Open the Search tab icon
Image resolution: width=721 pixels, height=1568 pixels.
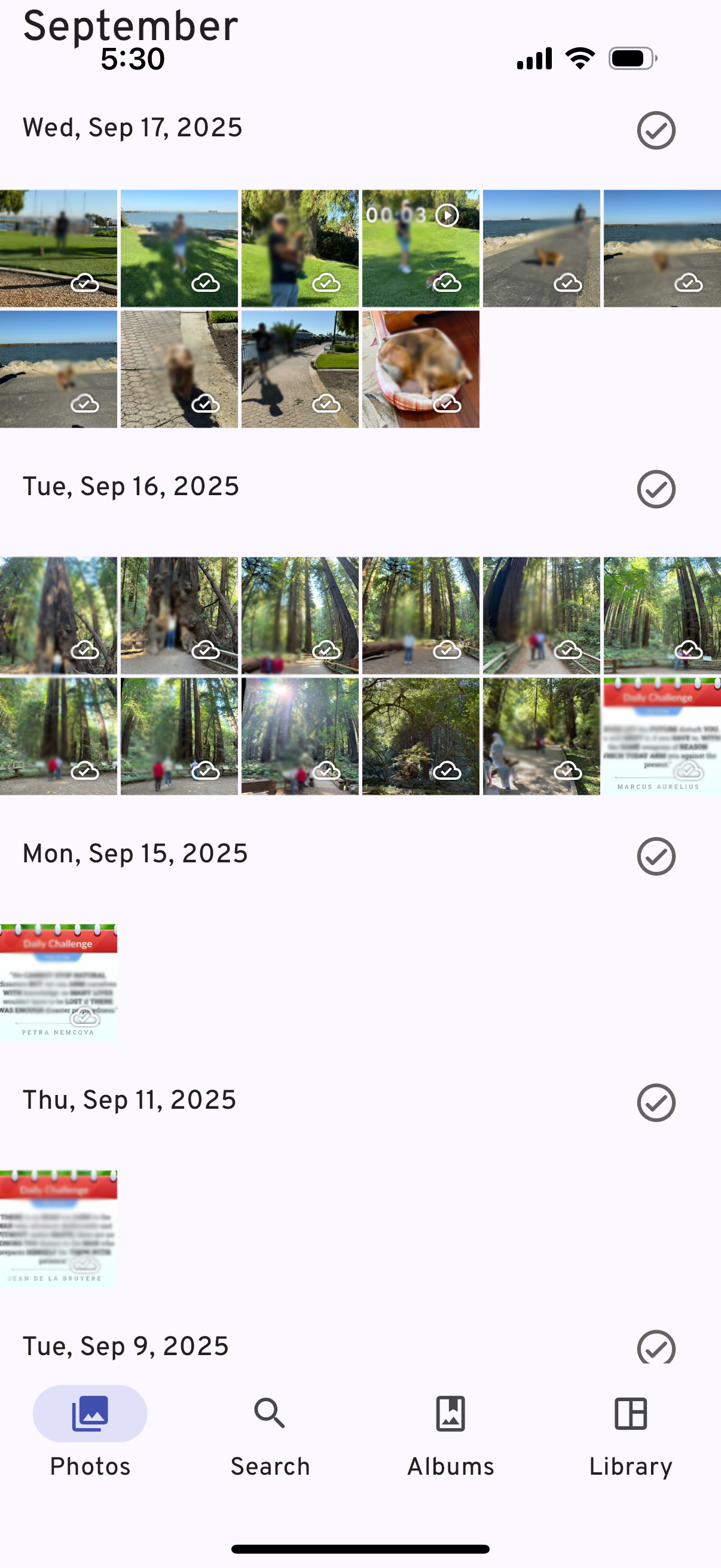(x=270, y=1413)
